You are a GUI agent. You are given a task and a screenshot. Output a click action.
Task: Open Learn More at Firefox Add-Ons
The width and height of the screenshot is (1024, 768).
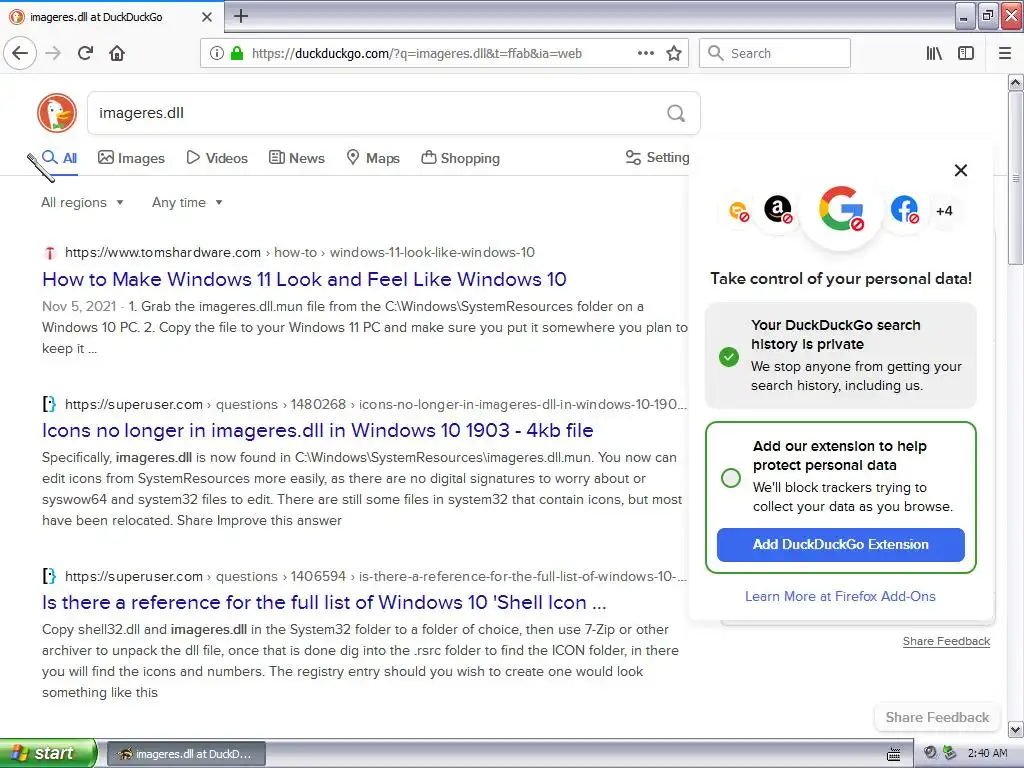(840, 596)
